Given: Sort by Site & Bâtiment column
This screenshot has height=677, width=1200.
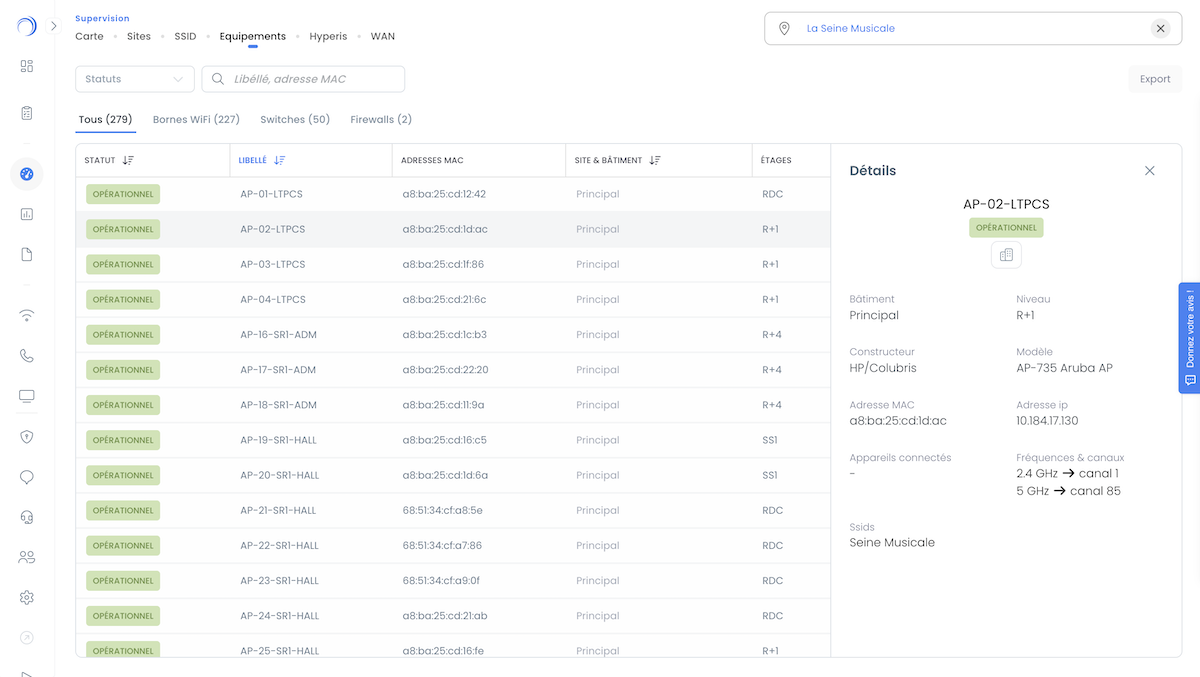Looking at the screenshot, I should tap(655, 160).
